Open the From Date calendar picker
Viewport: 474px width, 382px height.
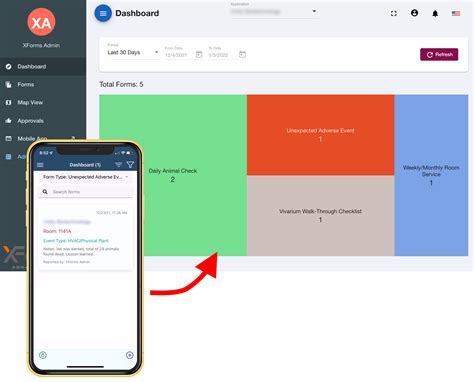point(199,54)
